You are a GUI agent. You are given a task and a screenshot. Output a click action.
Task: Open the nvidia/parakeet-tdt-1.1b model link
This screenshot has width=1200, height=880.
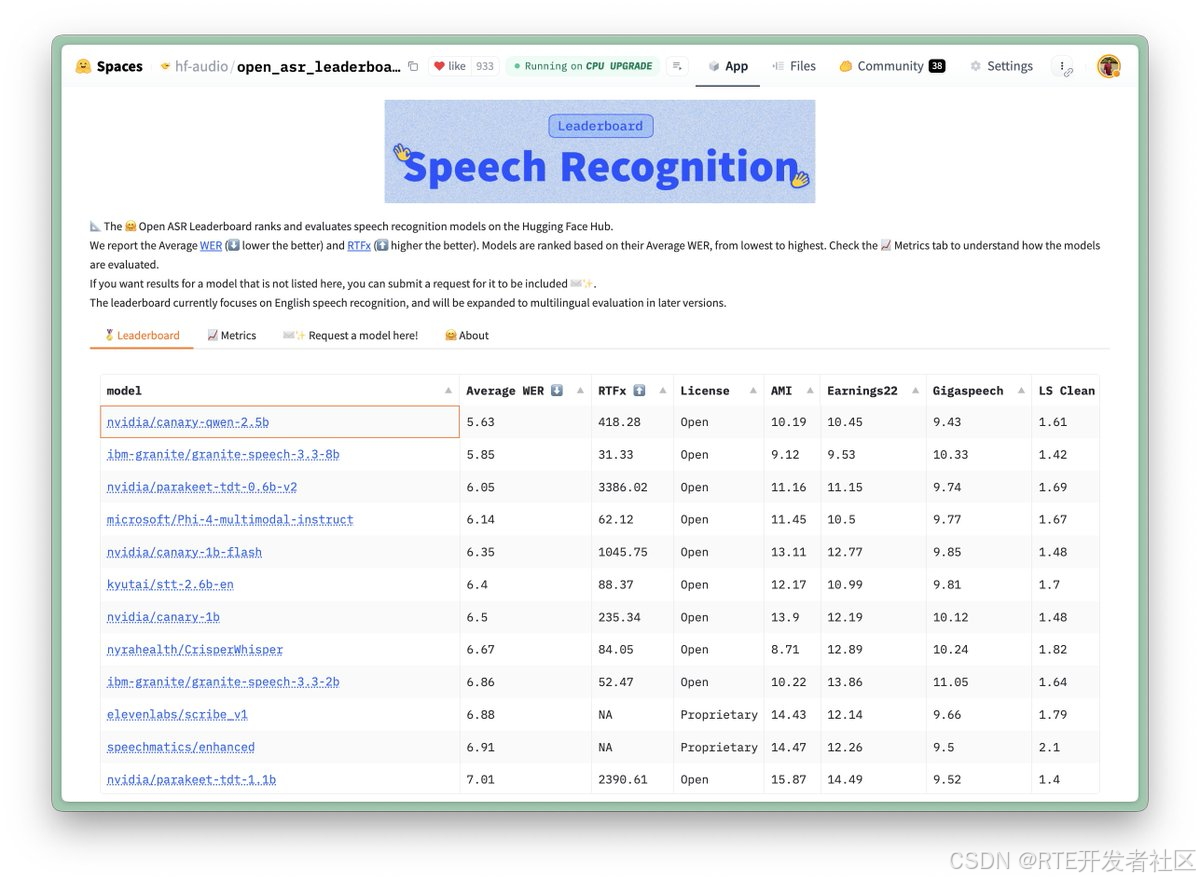[x=191, y=780]
